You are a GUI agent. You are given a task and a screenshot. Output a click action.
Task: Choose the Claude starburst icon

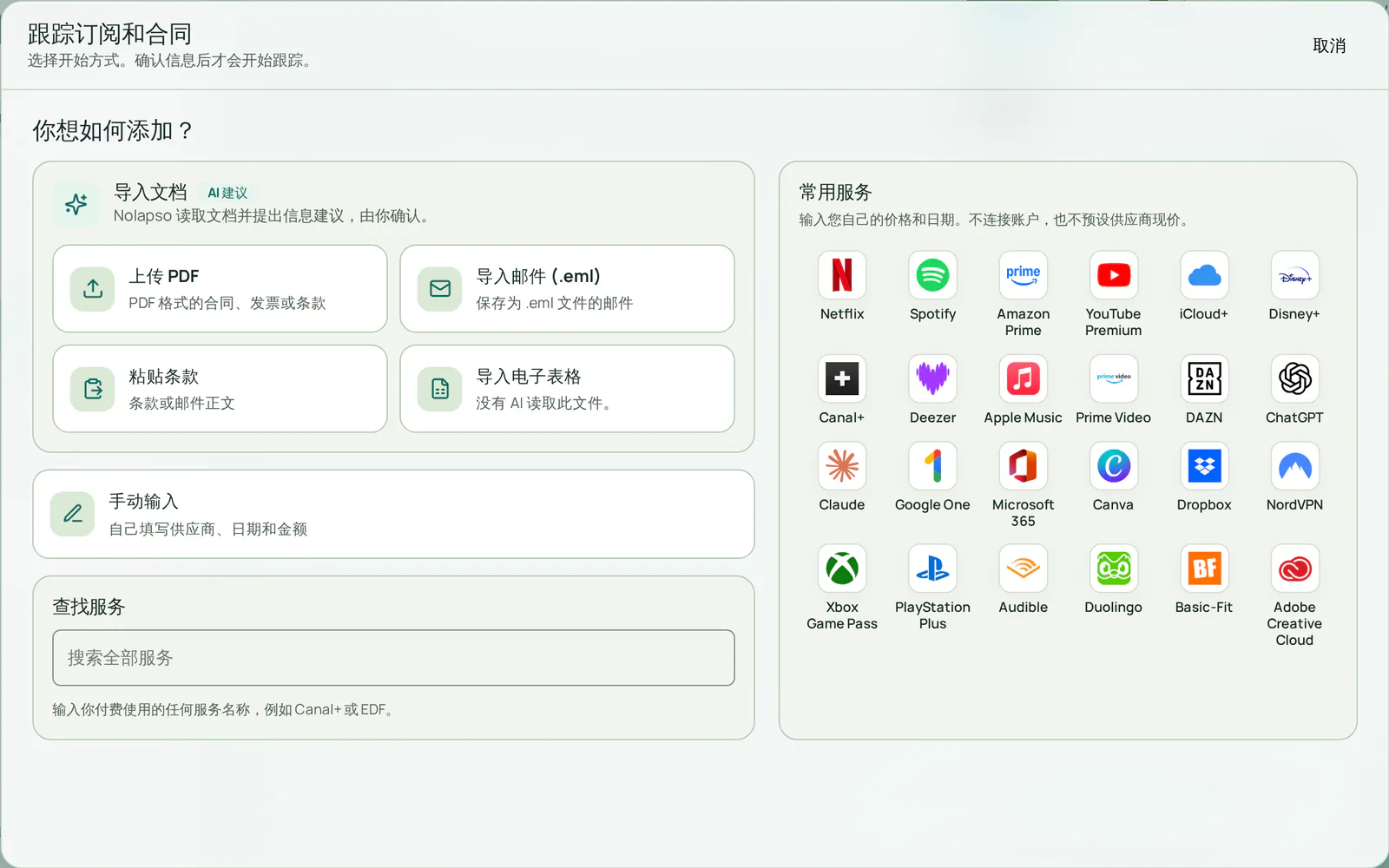842,466
